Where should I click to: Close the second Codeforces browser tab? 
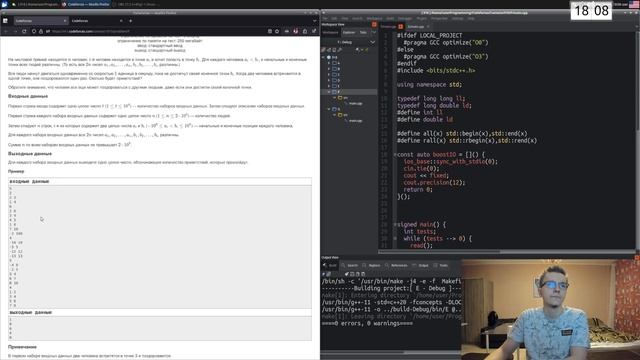click(x=121, y=20)
